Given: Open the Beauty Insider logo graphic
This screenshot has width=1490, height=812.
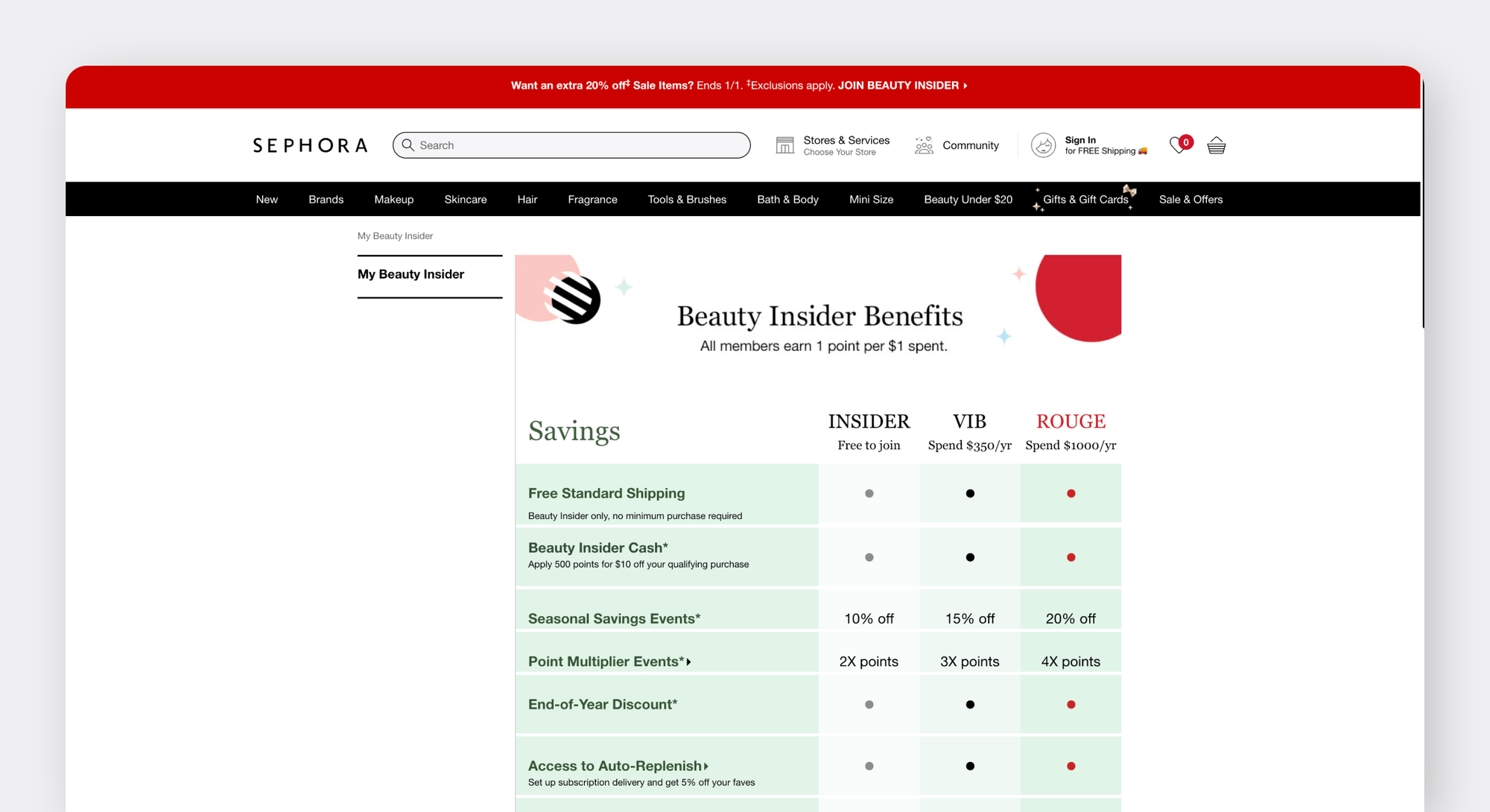Looking at the screenshot, I should pos(574,297).
